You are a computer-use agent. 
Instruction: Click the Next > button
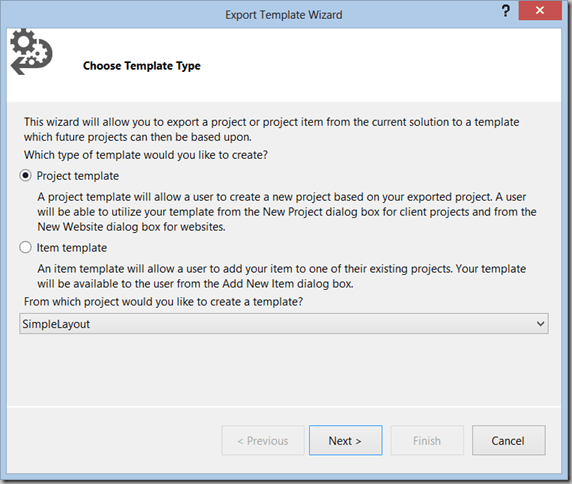click(x=345, y=440)
